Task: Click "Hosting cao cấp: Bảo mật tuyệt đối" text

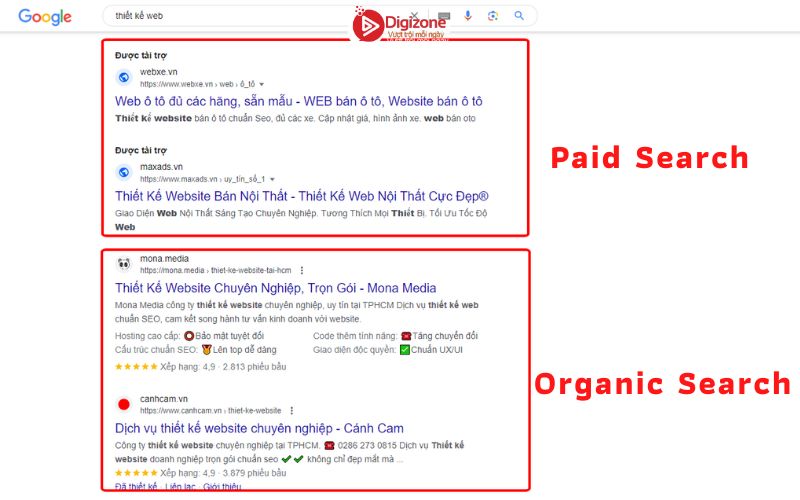Action: click(189, 336)
